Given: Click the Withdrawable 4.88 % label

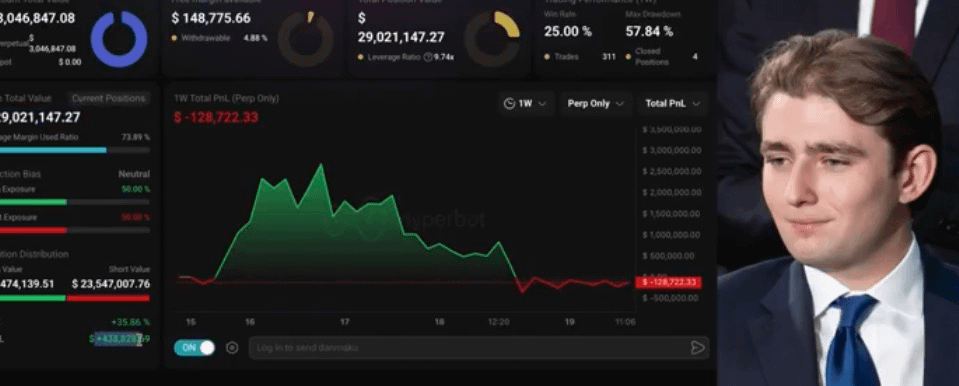Looking at the screenshot, I should [x=220, y=38].
